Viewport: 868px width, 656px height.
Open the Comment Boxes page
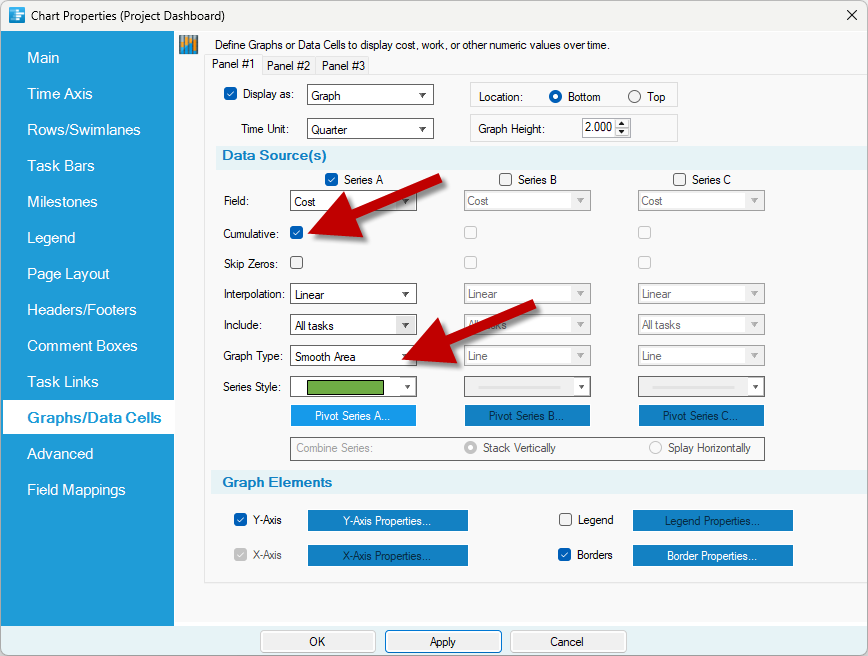click(x=82, y=345)
